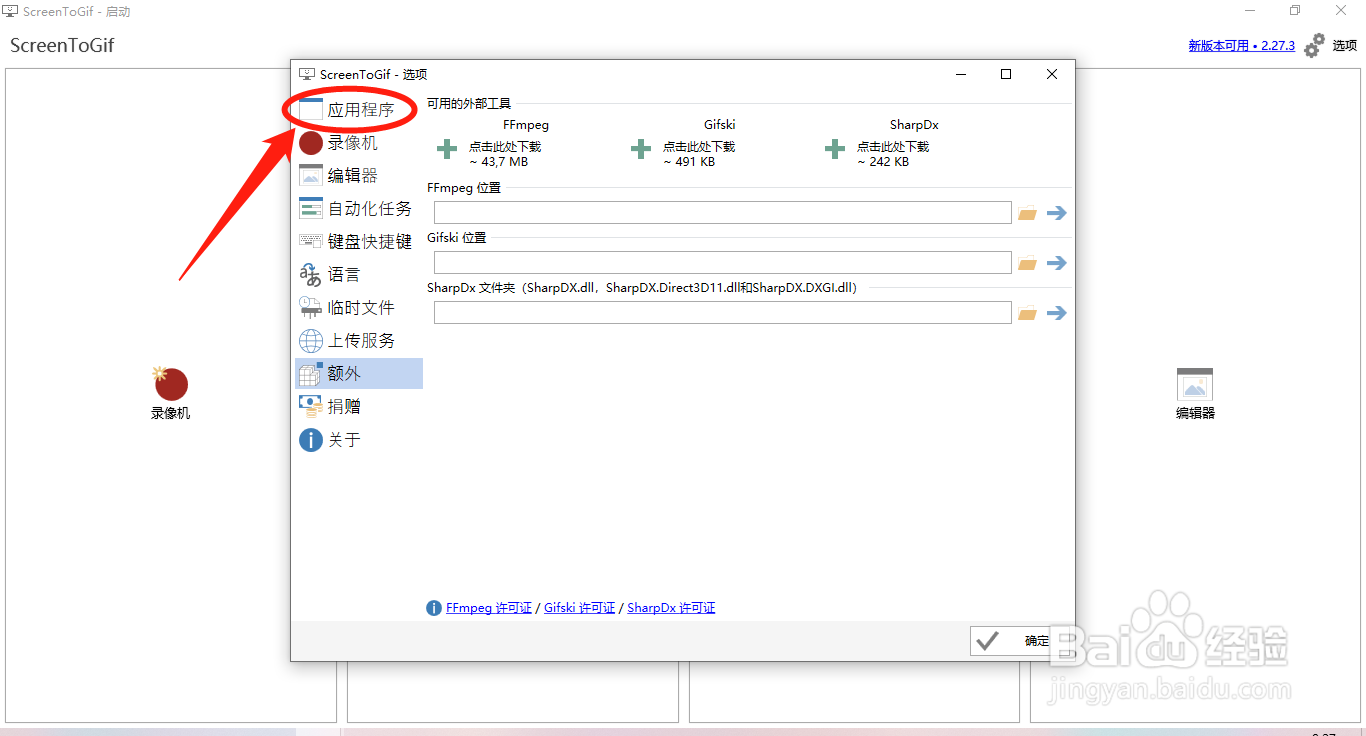Image resolution: width=1366 pixels, height=736 pixels.
Task: Click the green plus to download SharpDx
Action: [x=835, y=150]
